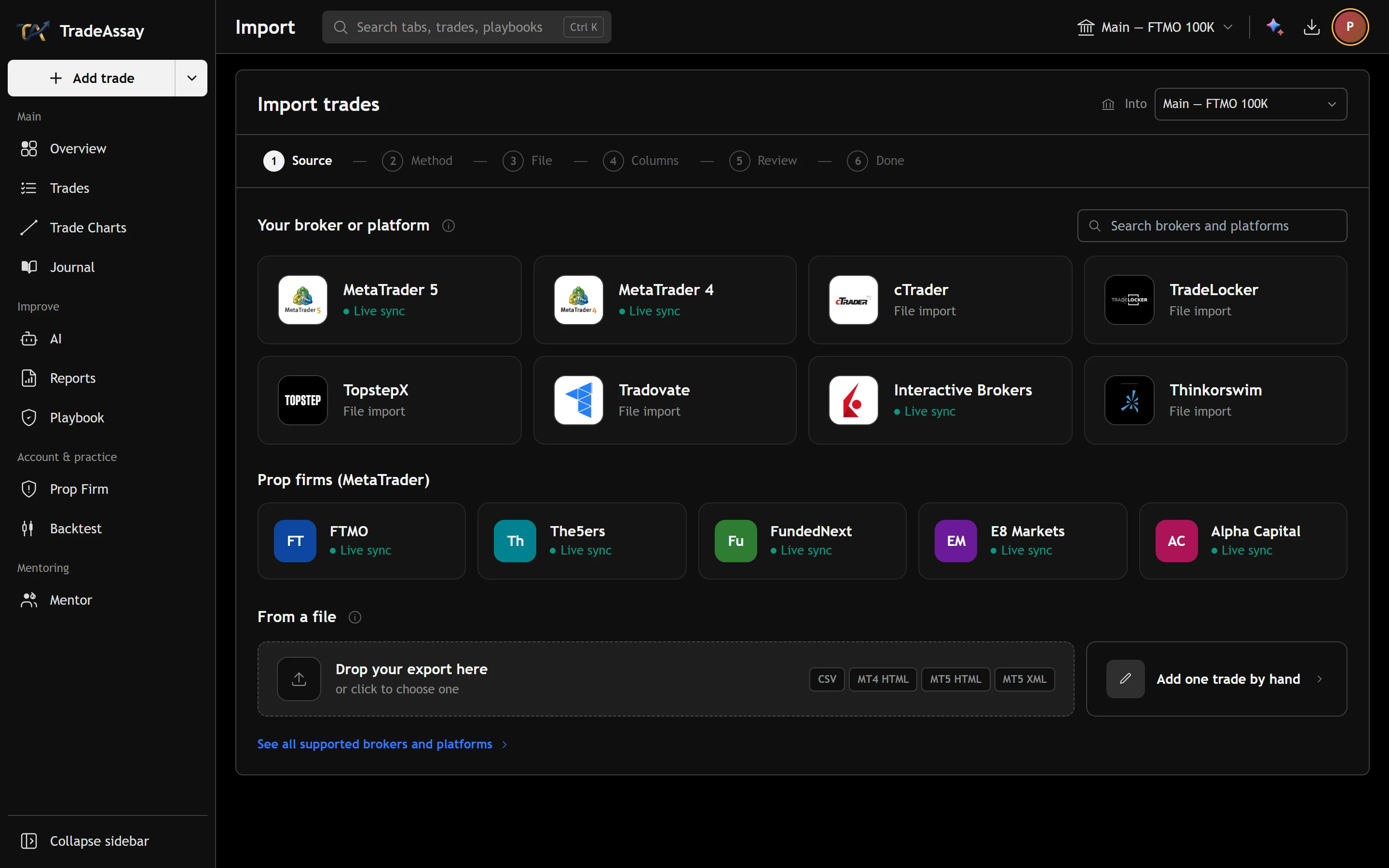
Task: Go to Trades in sidebar
Action: pyautogui.click(x=108, y=188)
